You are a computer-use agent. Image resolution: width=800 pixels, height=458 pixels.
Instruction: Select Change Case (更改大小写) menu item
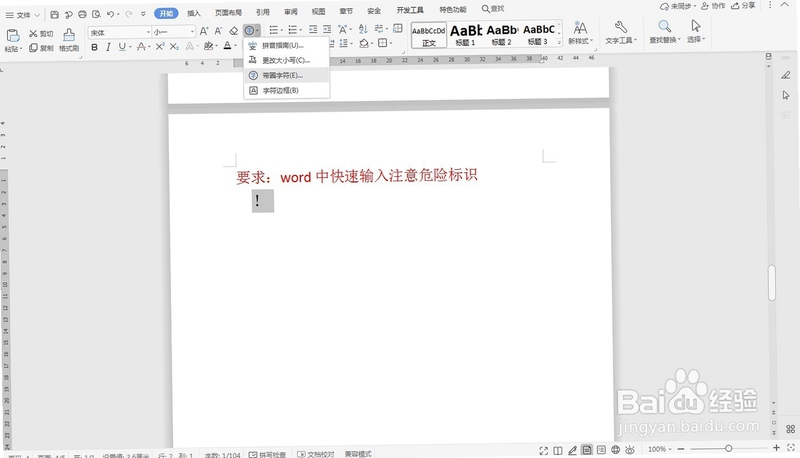(x=287, y=60)
